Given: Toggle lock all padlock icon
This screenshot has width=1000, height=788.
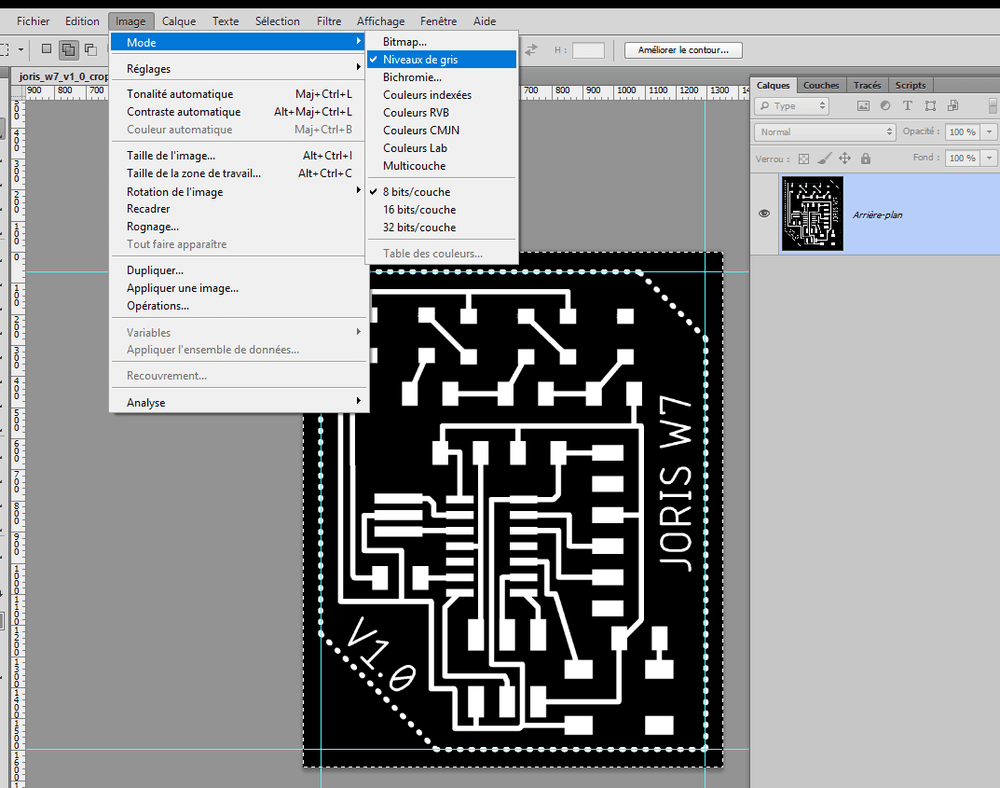Looking at the screenshot, I should tap(865, 158).
